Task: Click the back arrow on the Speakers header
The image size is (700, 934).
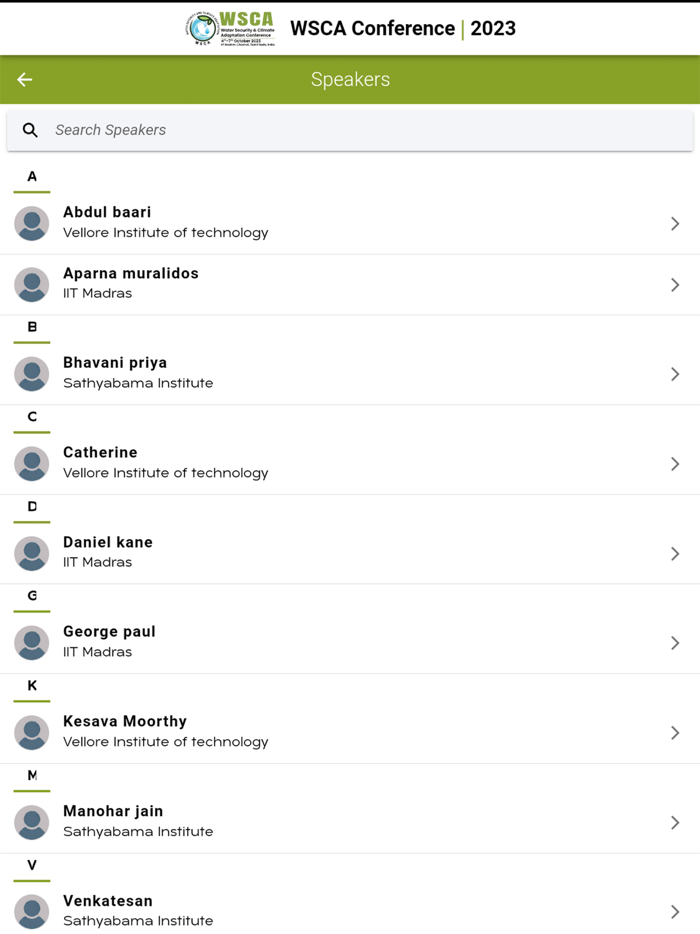Action: tap(24, 79)
